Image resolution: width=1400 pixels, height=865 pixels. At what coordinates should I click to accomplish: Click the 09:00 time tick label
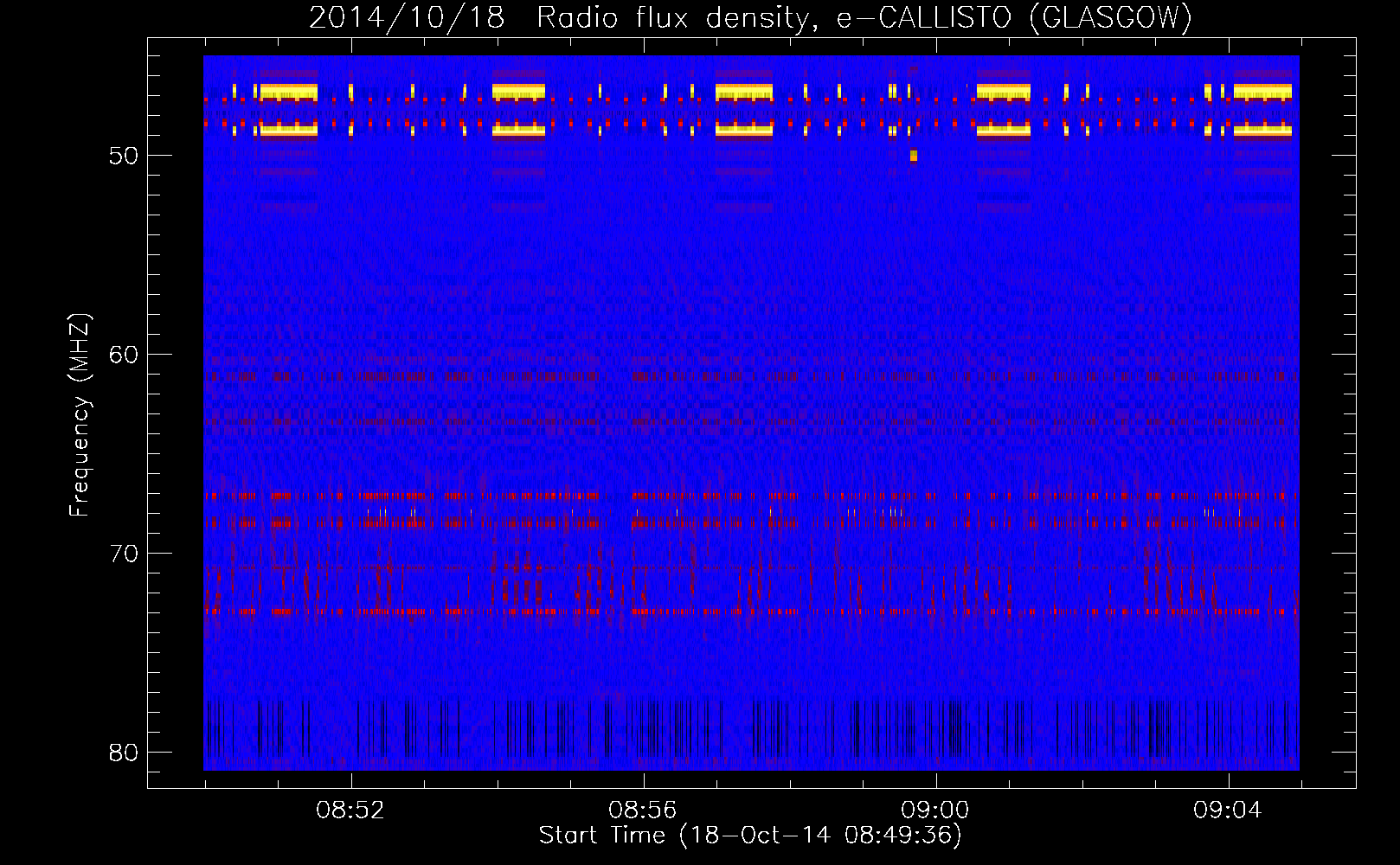click(934, 811)
